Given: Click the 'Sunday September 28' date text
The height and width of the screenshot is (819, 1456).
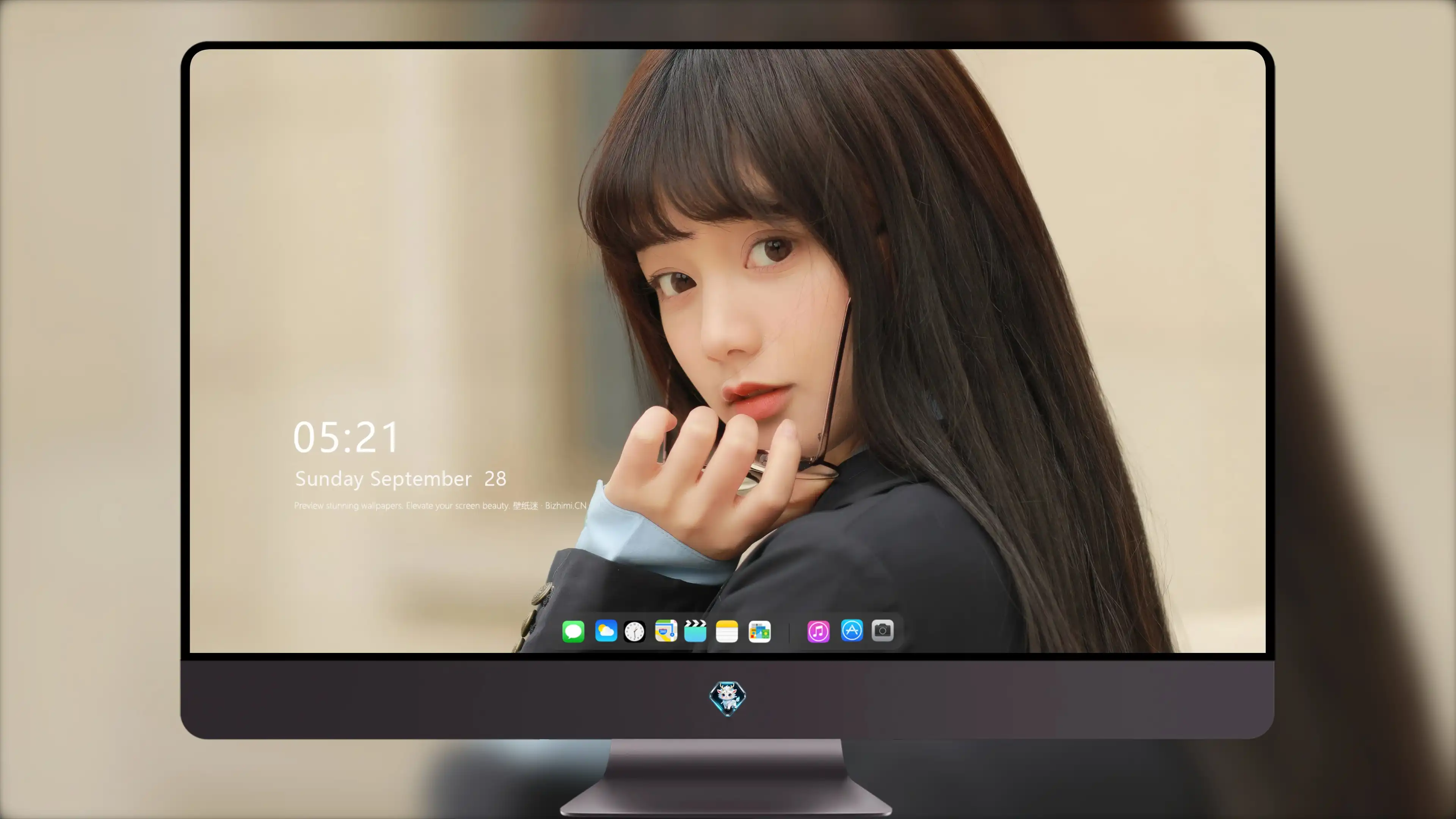Looking at the screenshot, I should pyautogui.click(x=401, y=479).
